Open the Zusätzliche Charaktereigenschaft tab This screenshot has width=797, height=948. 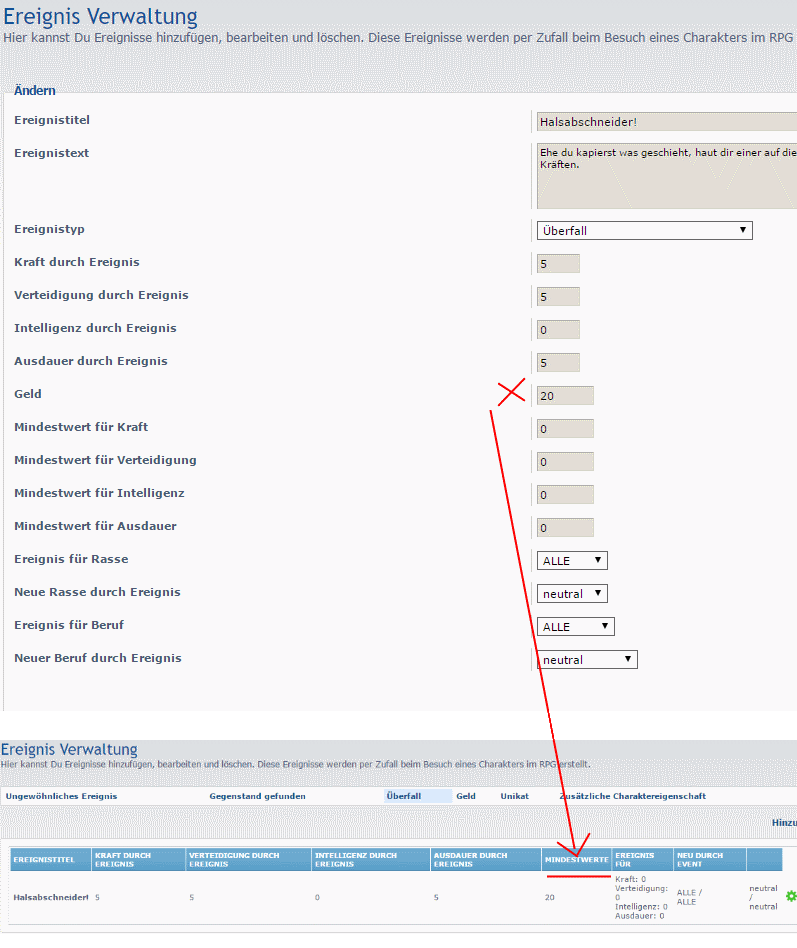[632, 796]
